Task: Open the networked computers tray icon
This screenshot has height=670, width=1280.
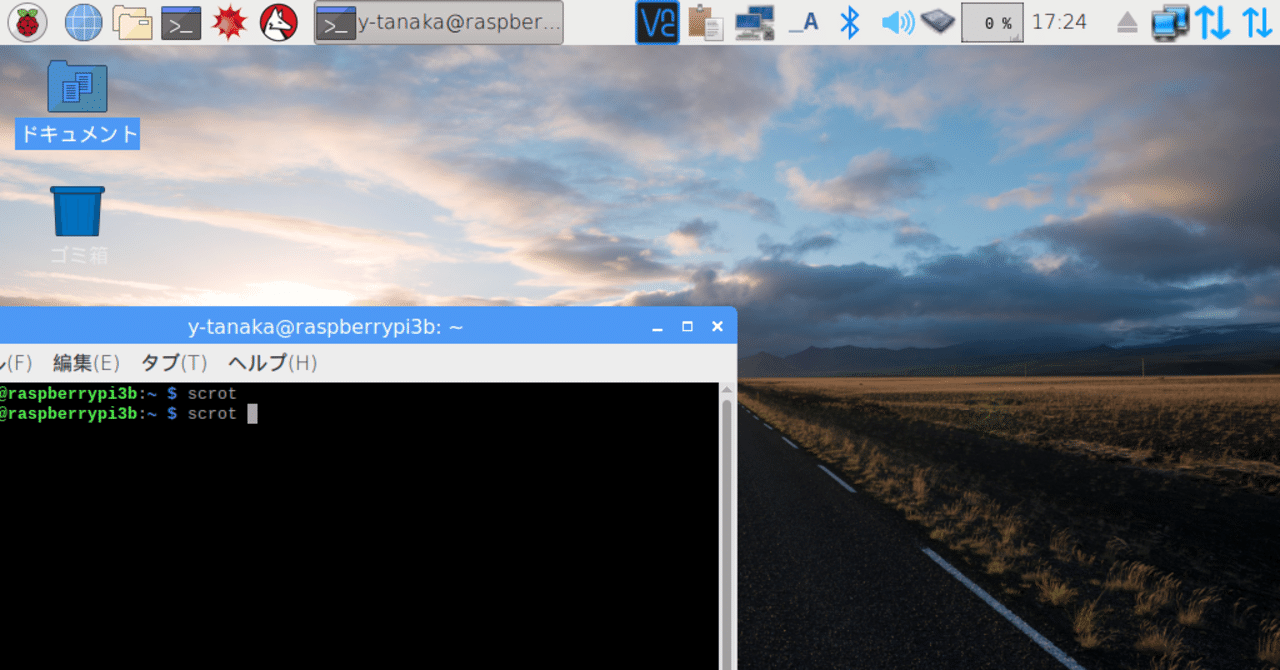Action: tap(754, 22)
